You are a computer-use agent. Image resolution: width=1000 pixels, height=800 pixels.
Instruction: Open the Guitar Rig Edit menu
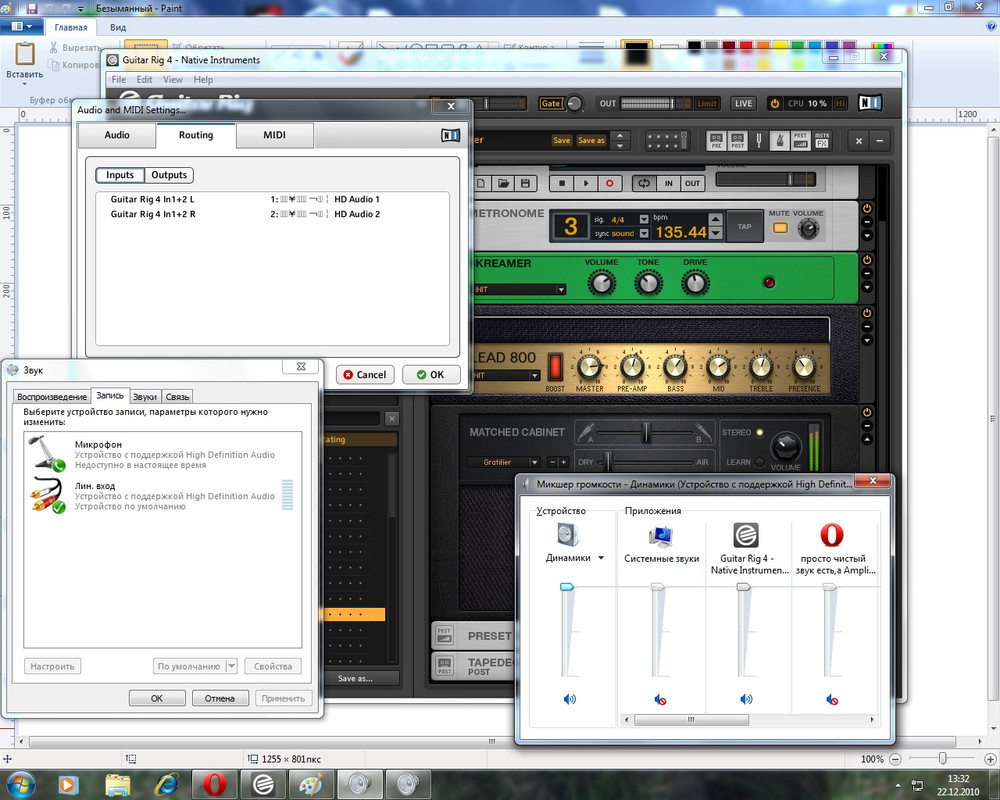tap(144, 80)
